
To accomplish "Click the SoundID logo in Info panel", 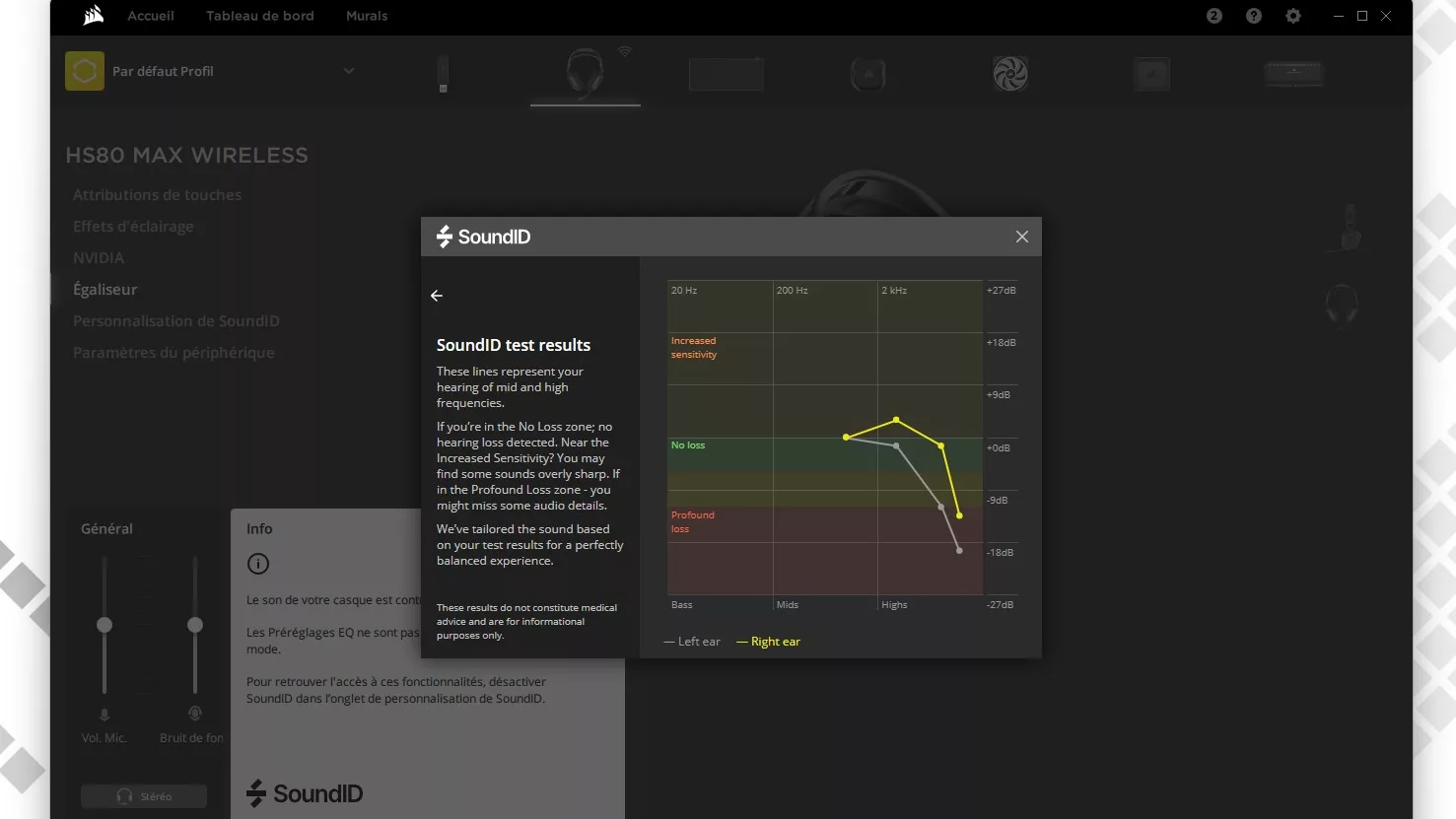I will [305, 793].
